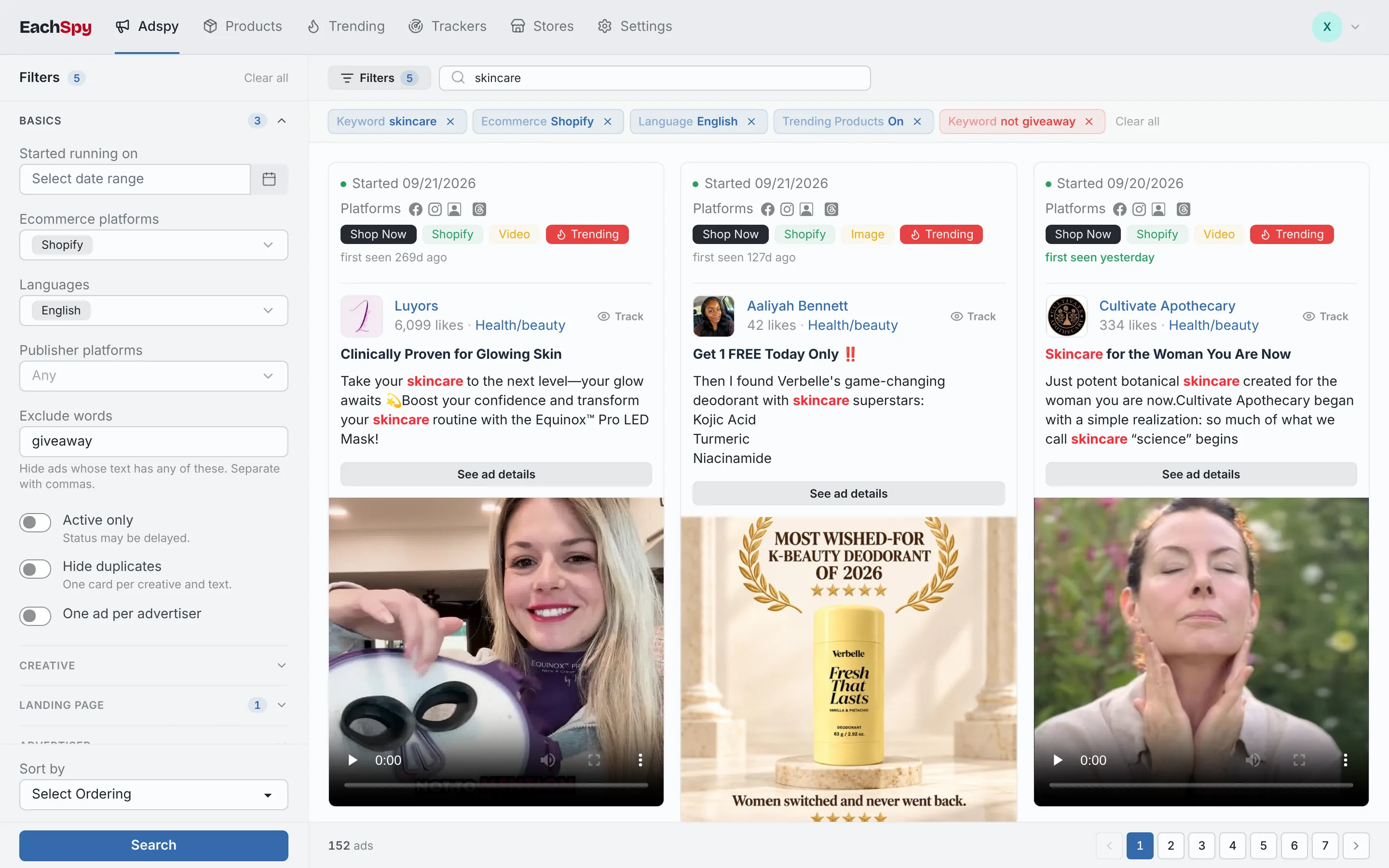Expand the CREATIVE filter section
The width and height of the screenshot is (1389, 868).
[153, 665]
